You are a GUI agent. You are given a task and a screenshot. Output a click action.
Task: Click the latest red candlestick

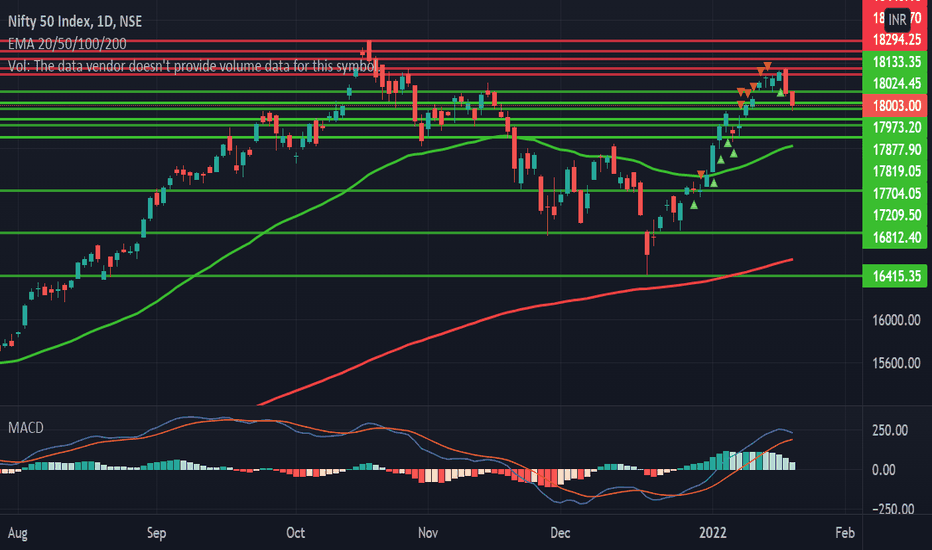792,99
